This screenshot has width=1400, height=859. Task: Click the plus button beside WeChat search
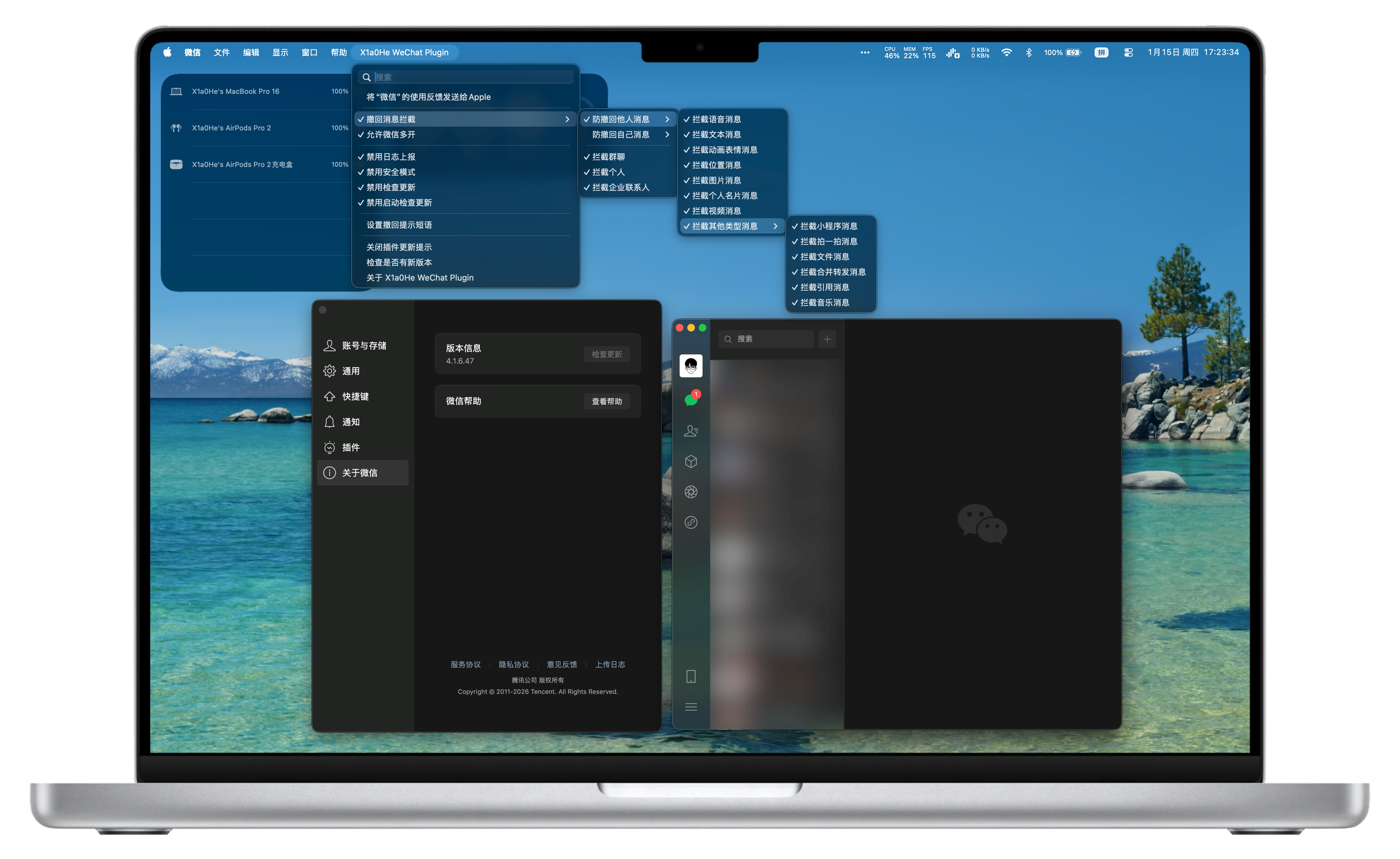pos(827,339)
